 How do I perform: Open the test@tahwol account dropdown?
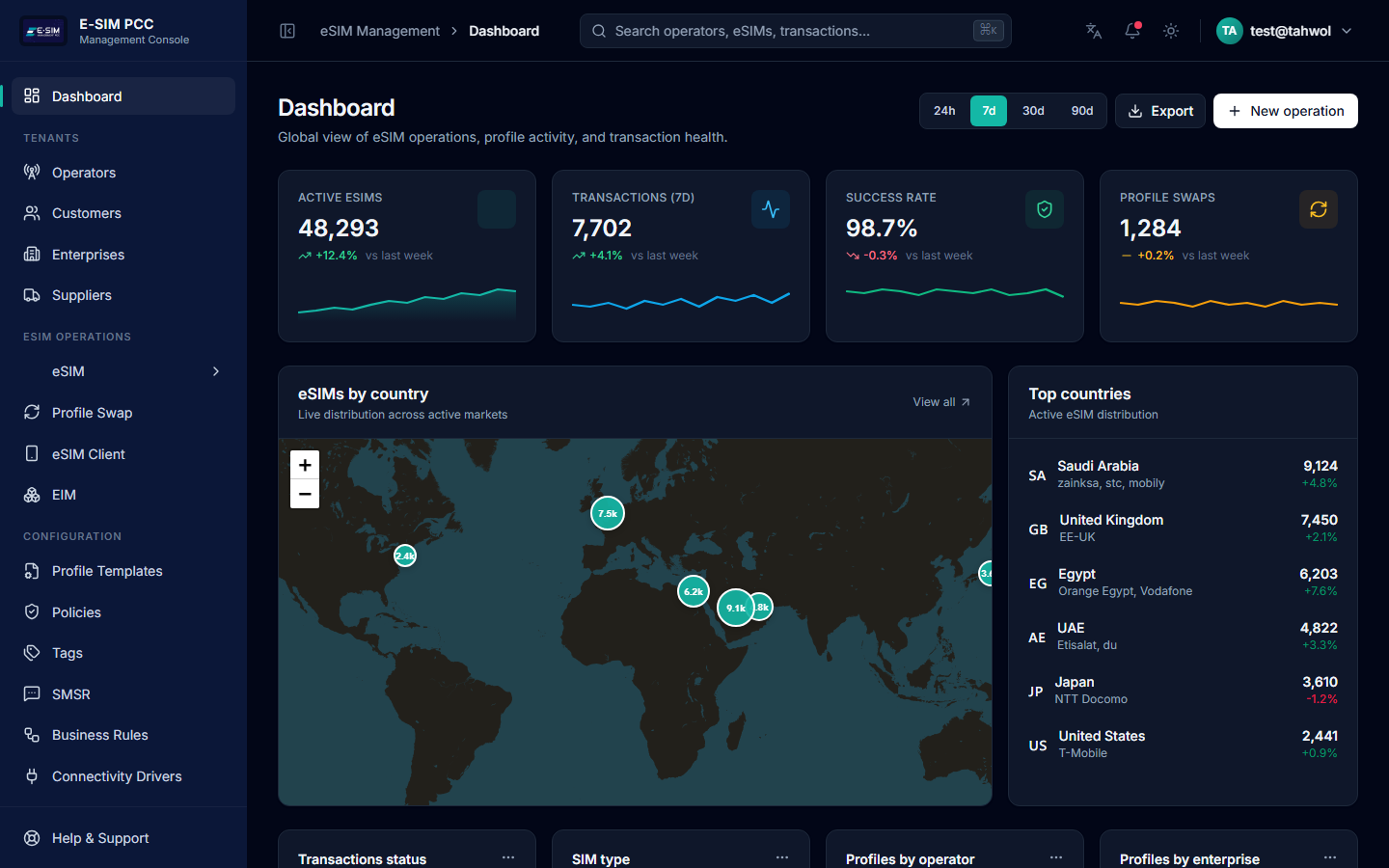(x=1284, y=31)
